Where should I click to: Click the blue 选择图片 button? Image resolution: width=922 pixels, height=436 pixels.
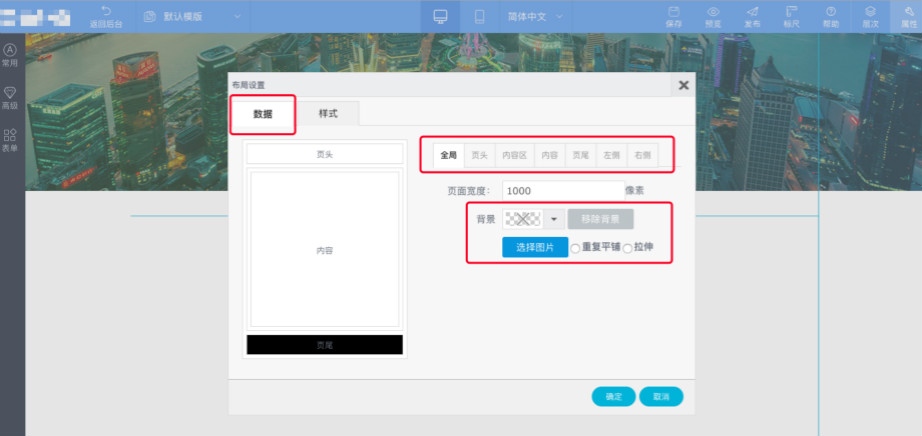534,247
